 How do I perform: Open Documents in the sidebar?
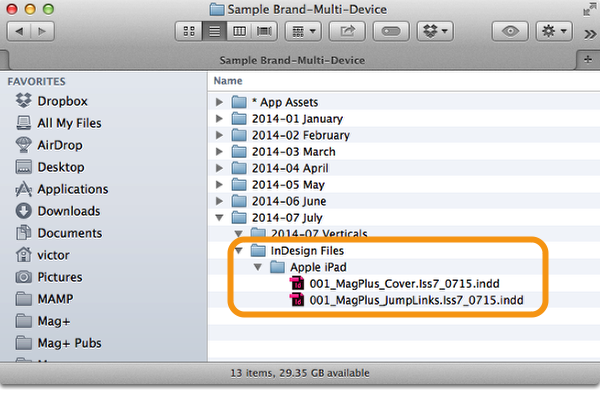click(59, 233)
